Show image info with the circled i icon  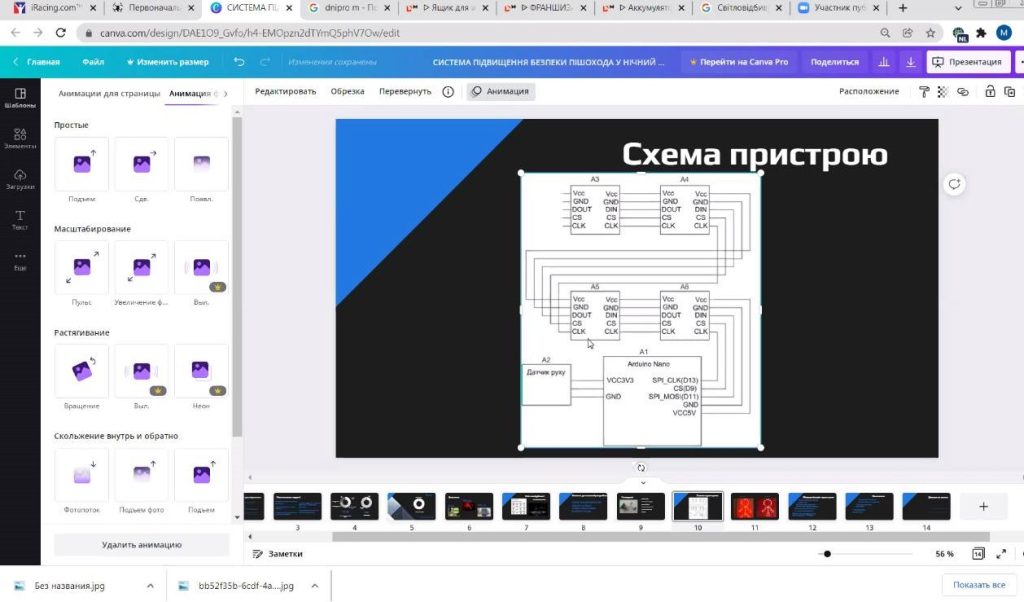point(448,91)
